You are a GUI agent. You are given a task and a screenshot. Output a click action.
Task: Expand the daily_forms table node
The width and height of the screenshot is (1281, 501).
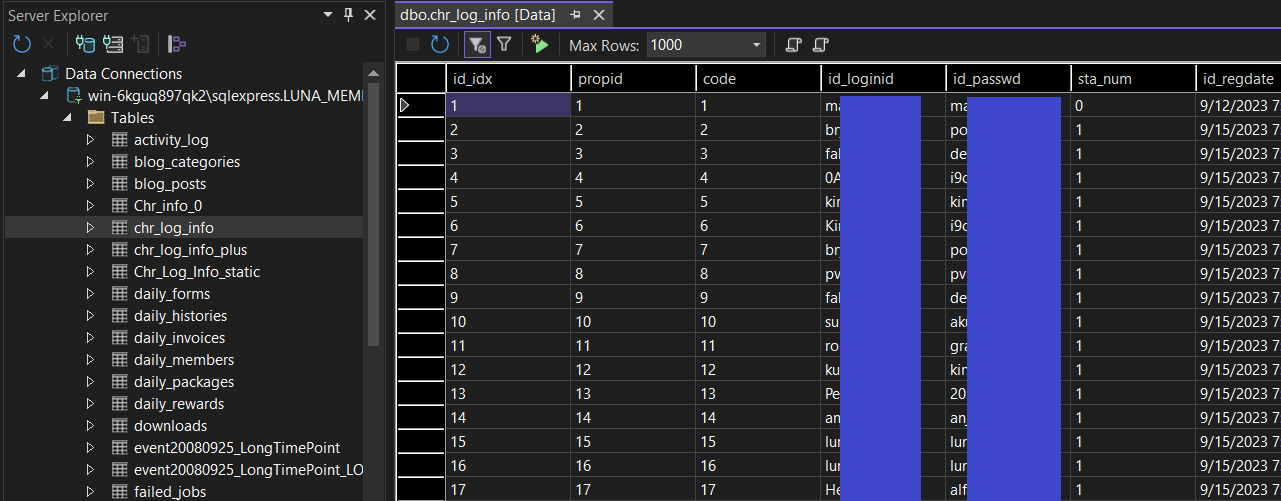click(x=90, y=294)
